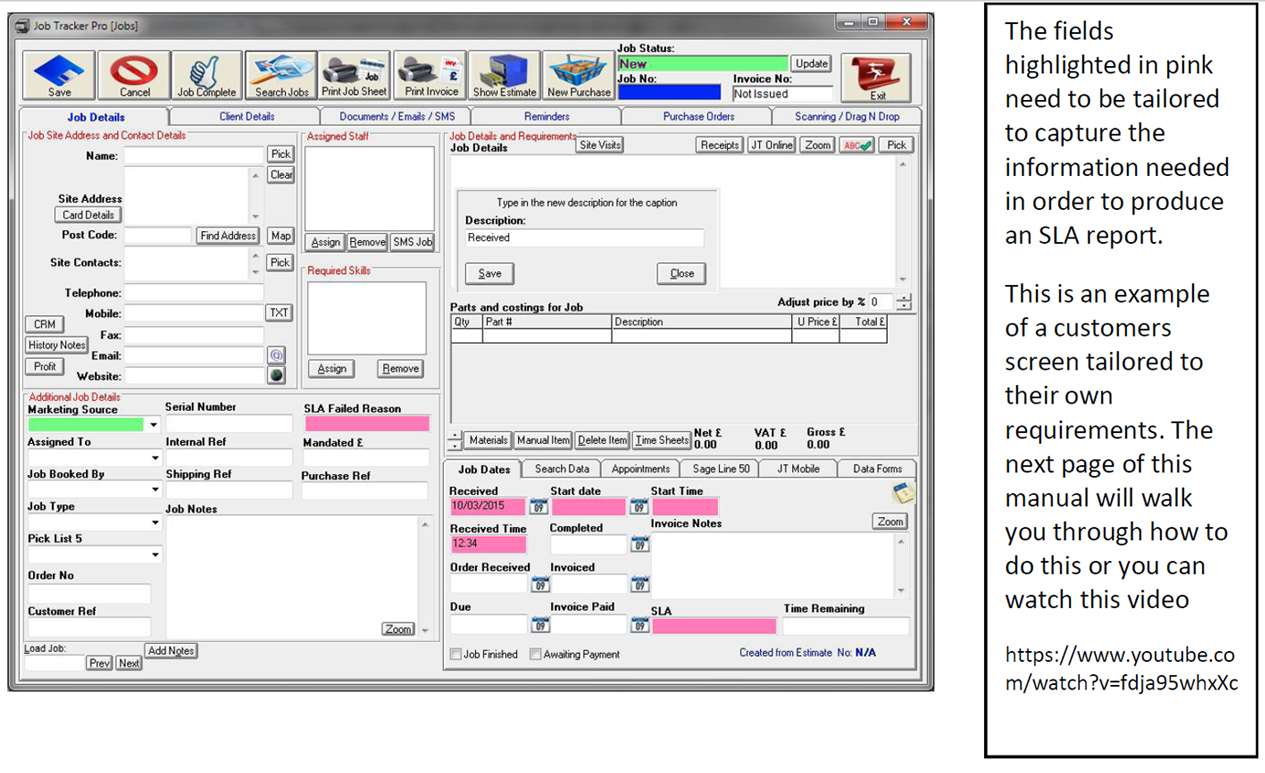The image size is (1265, 773).
Task: Open the Documents / Emails / SMS tab
Action: (x=396, y=117)
